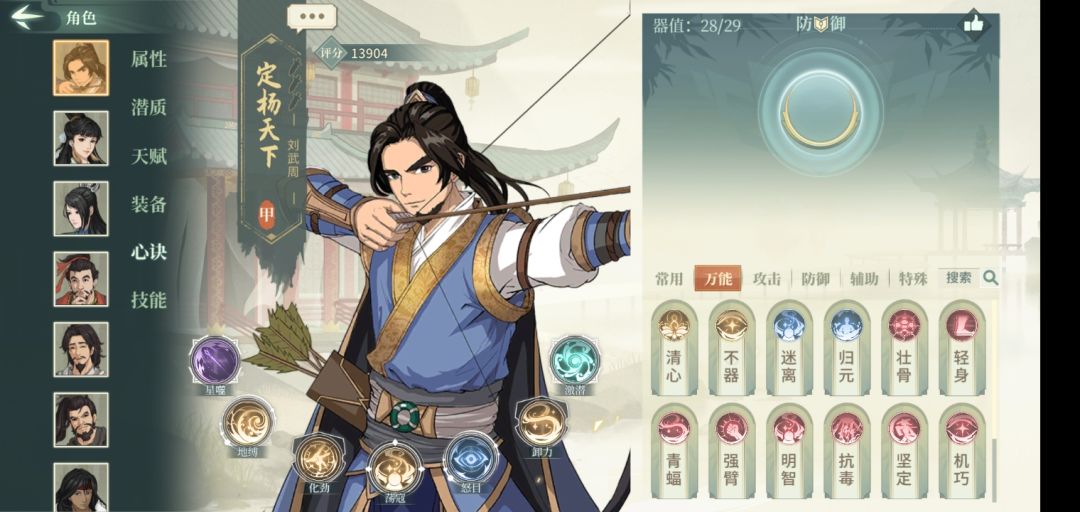Screen dimensions: 1080x512
Task: Select the blue 怒目 eye orb
Action: [470, 458]
